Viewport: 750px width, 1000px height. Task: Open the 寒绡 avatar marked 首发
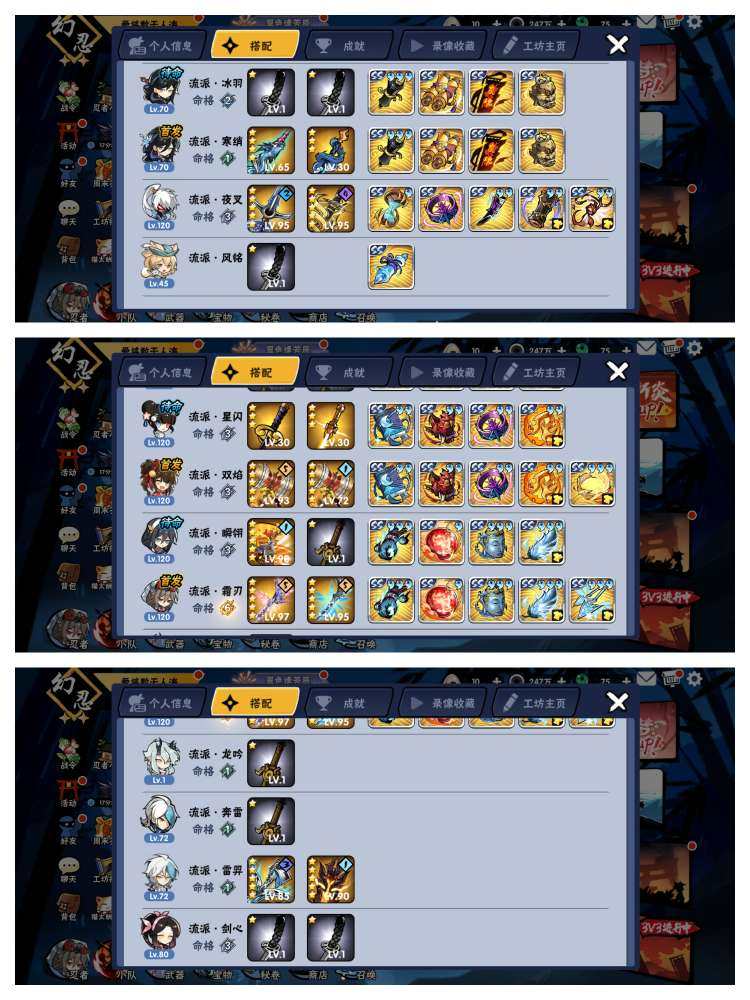point(159,149)
